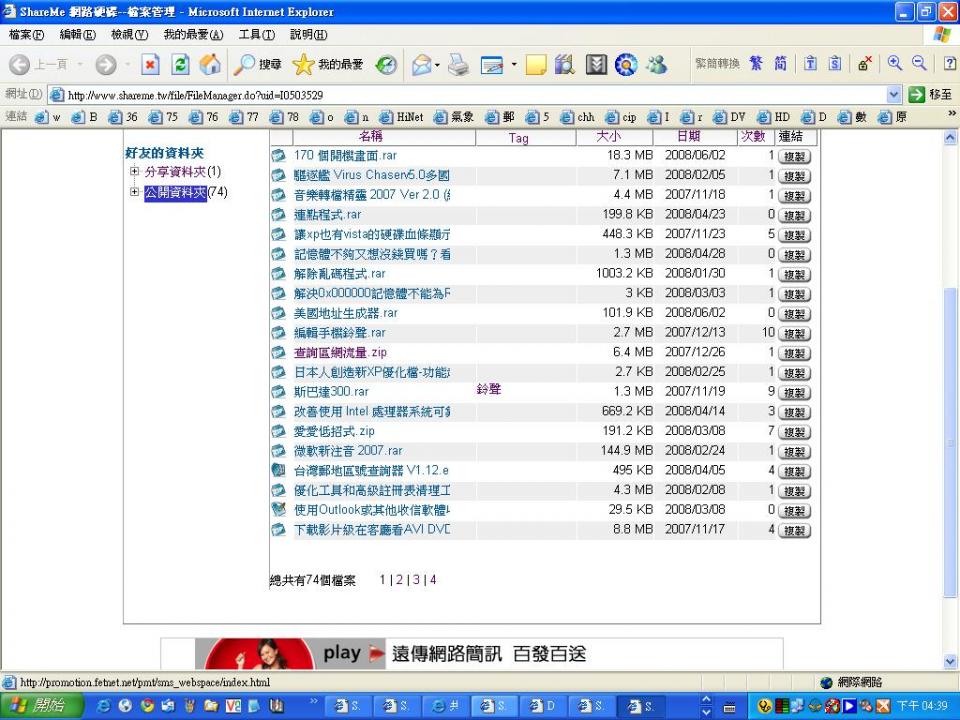Click the IE Stop loading icon

[149, 64]
